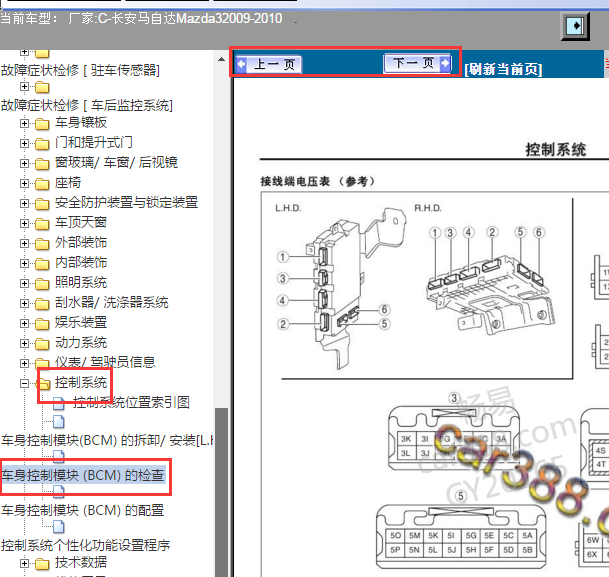Go to the previous page (上一页)
This screenshot has width=609, height=577.
[x=268, y=64]
